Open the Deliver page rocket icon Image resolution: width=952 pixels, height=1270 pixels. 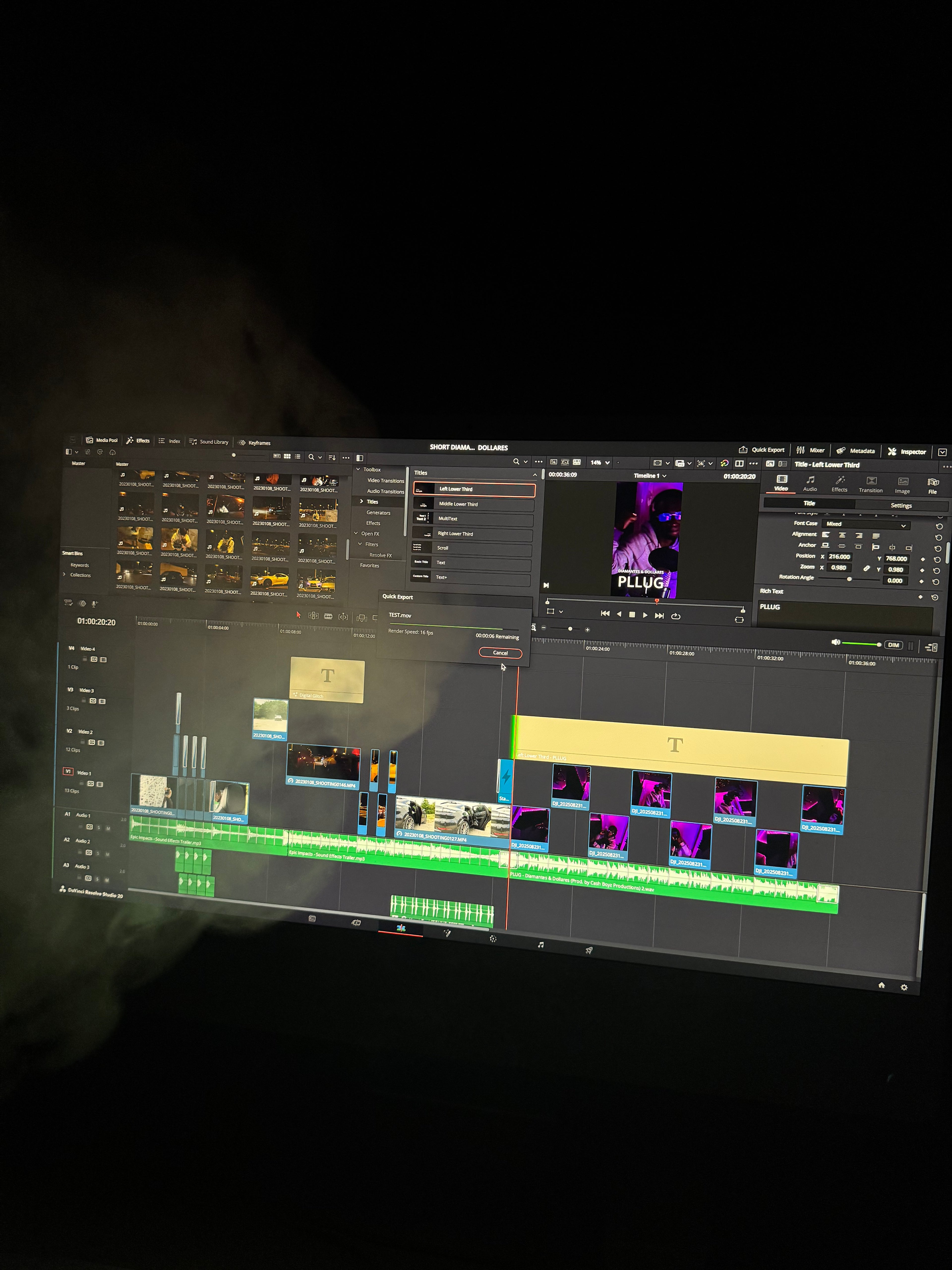pos(589,950)
